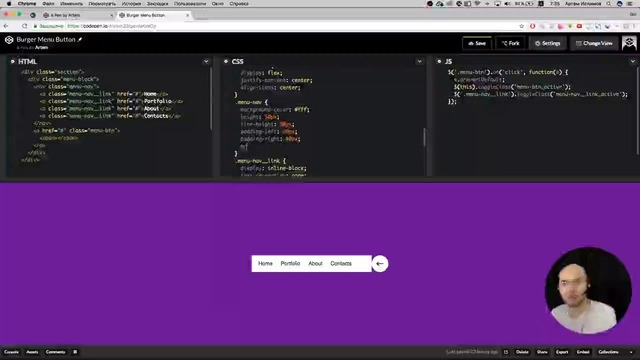Click the secure lock icon in address bar
Screen dimensions: 640x360
[36, 26]
